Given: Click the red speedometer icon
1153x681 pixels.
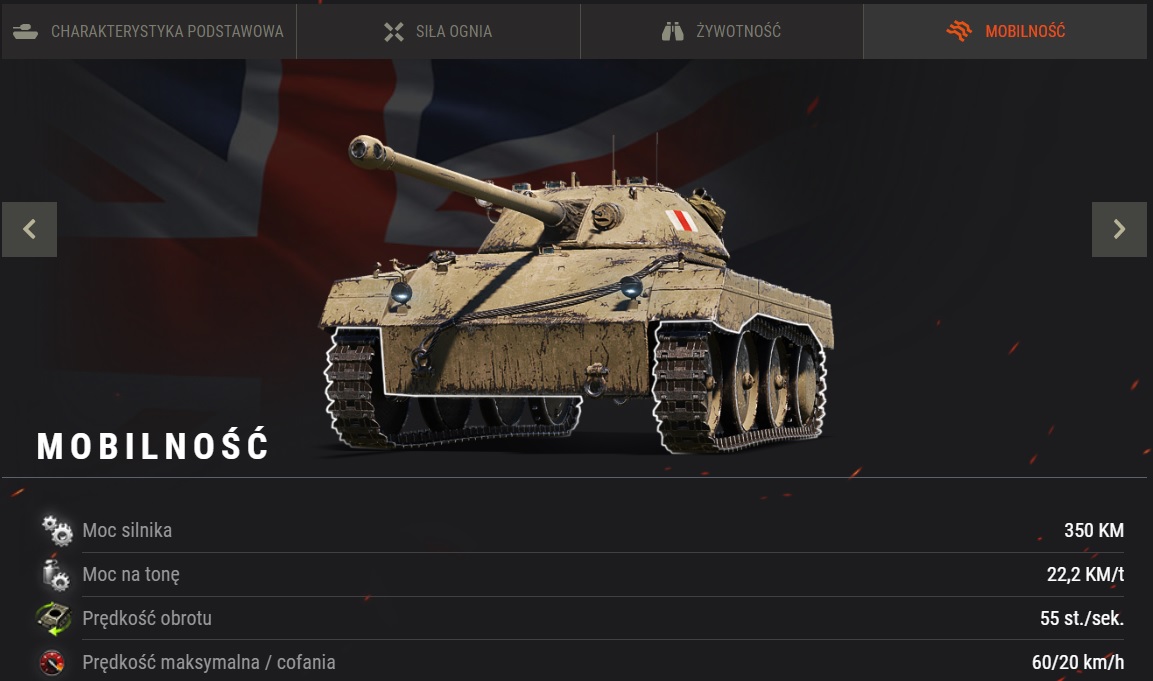Looking at the screenshot, I should [x=52, y=663].
